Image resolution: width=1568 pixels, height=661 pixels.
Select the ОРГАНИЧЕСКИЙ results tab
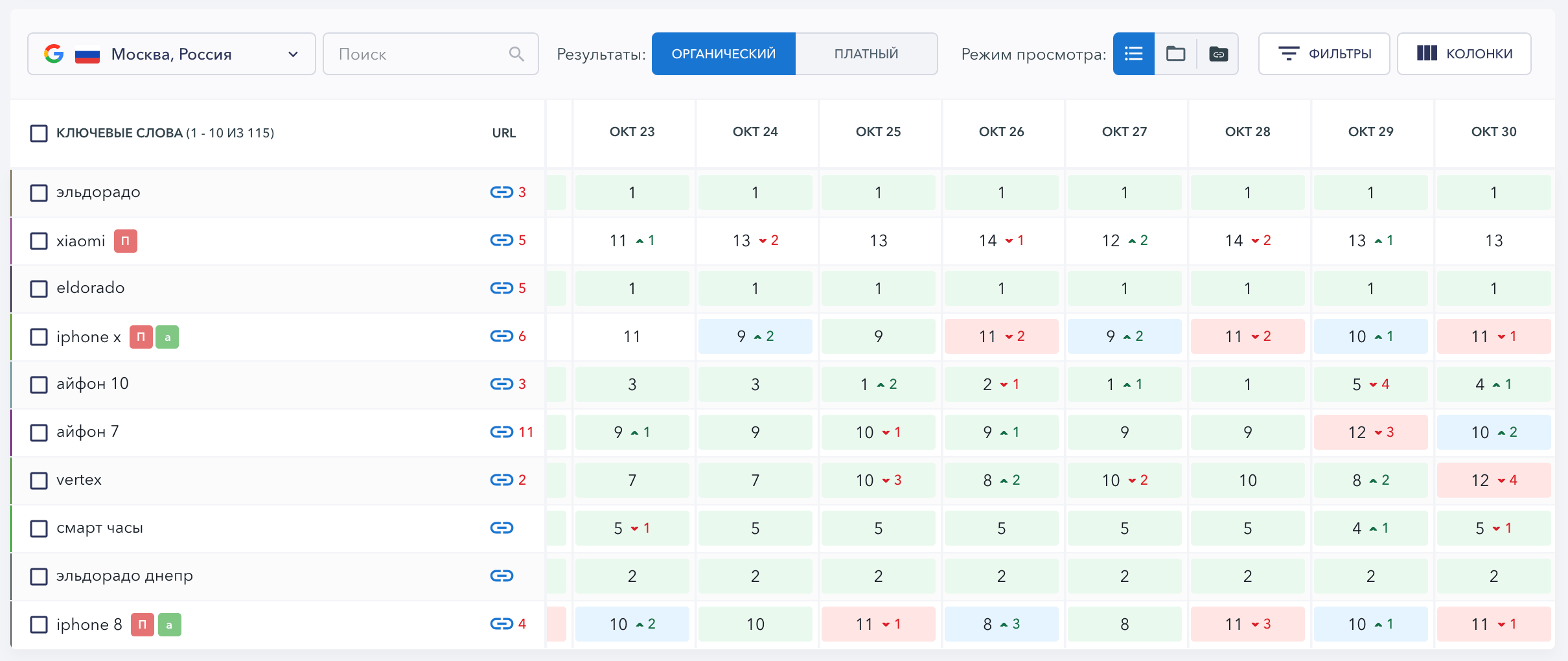tap(724, 54)
